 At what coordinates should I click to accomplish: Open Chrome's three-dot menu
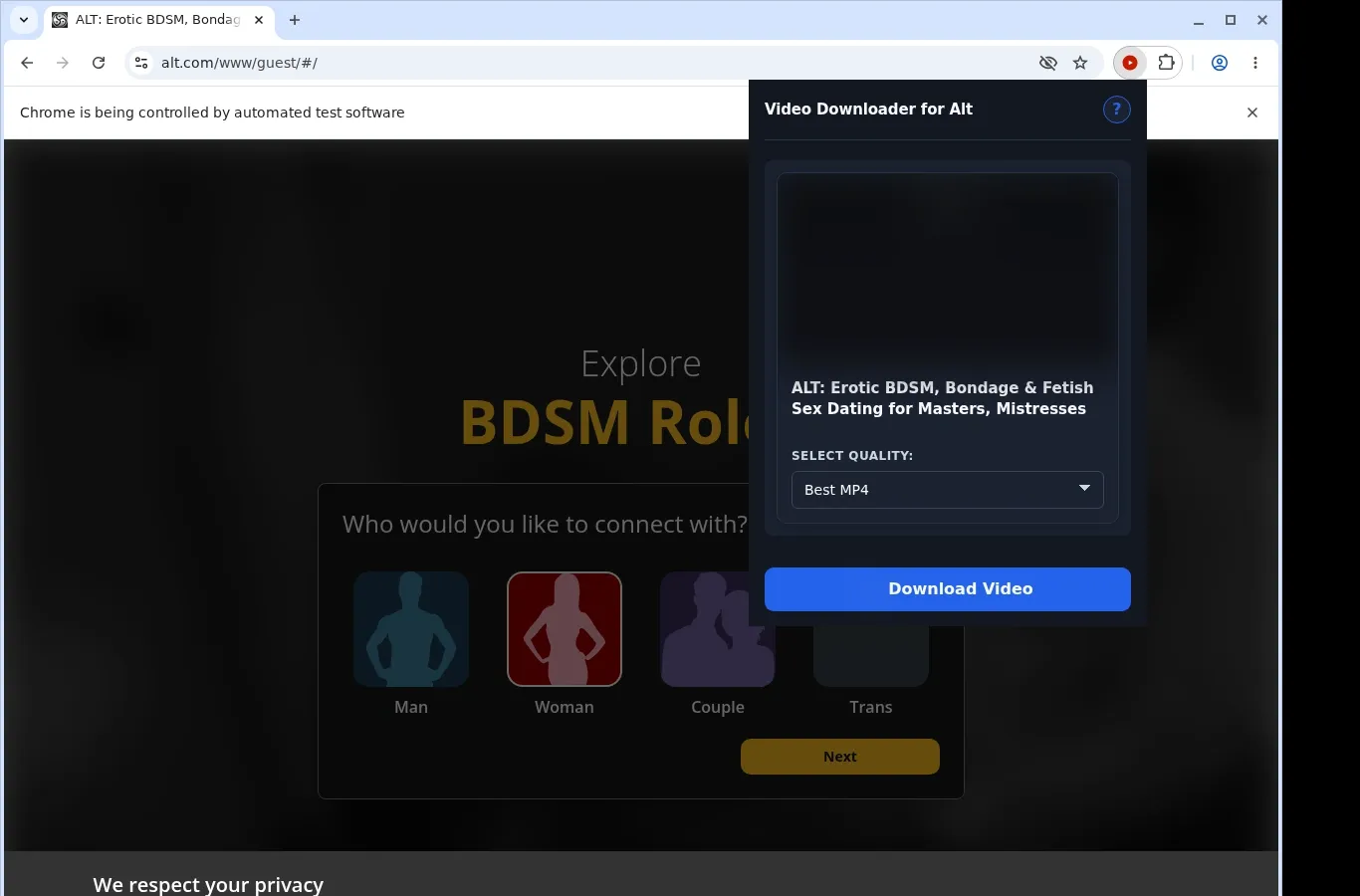(x=1255, y=63)
